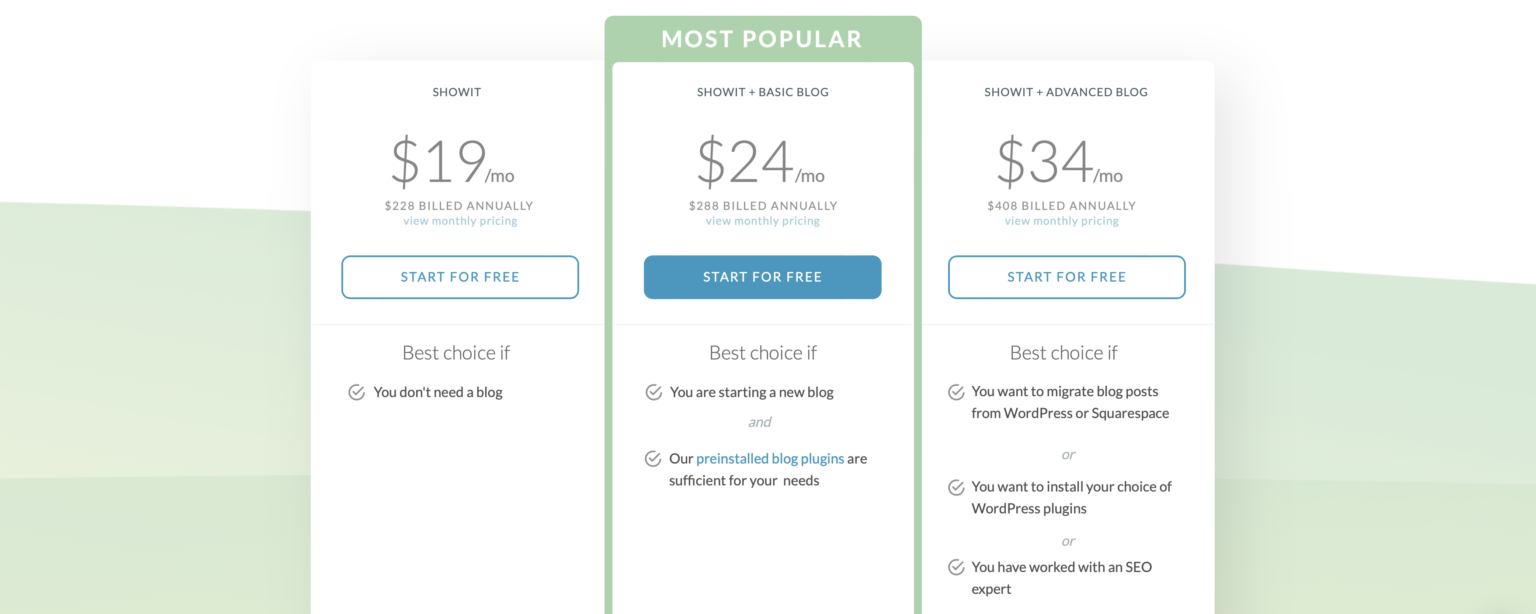The width and height of the screenshot is (1536, 614).
Task: Click the $24/mo price
Action: 760,163
